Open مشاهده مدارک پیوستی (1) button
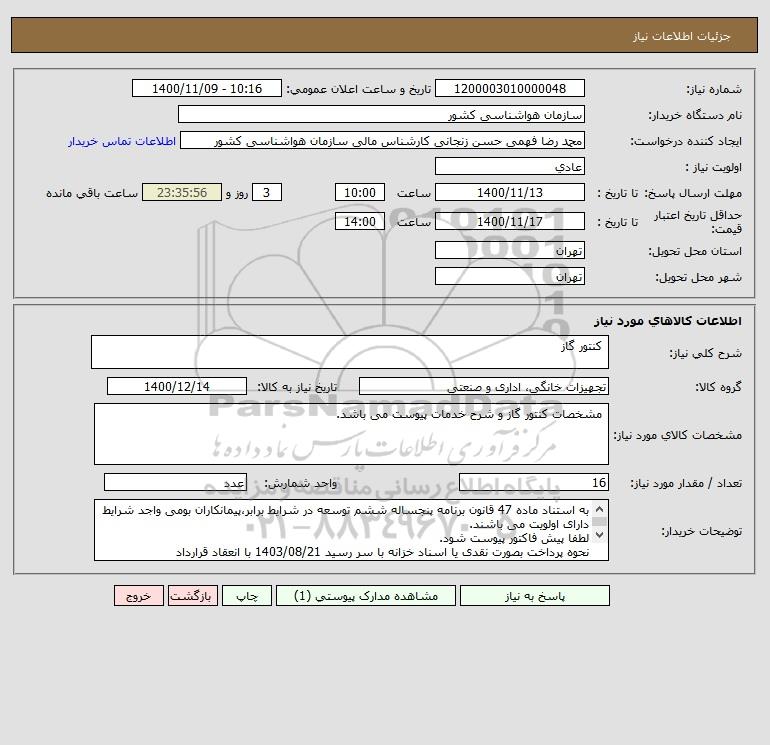Viewport: 770px width, 745px height. coord(366,596)
